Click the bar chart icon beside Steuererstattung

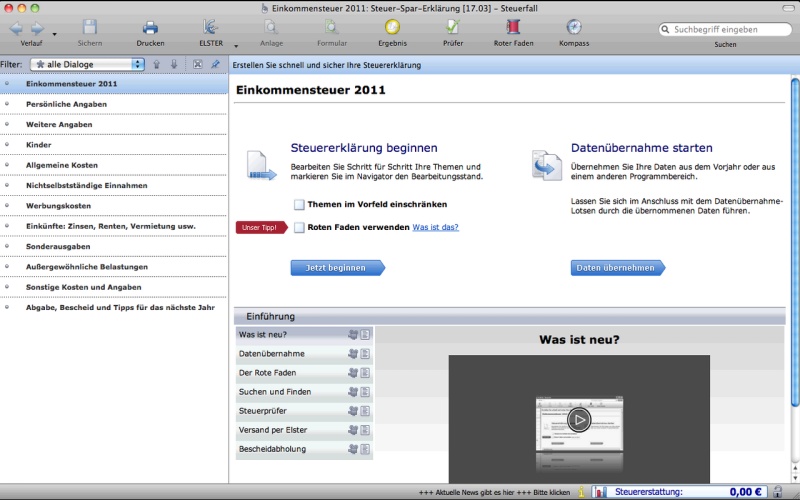pyautogui.click(x=601, y=492)
